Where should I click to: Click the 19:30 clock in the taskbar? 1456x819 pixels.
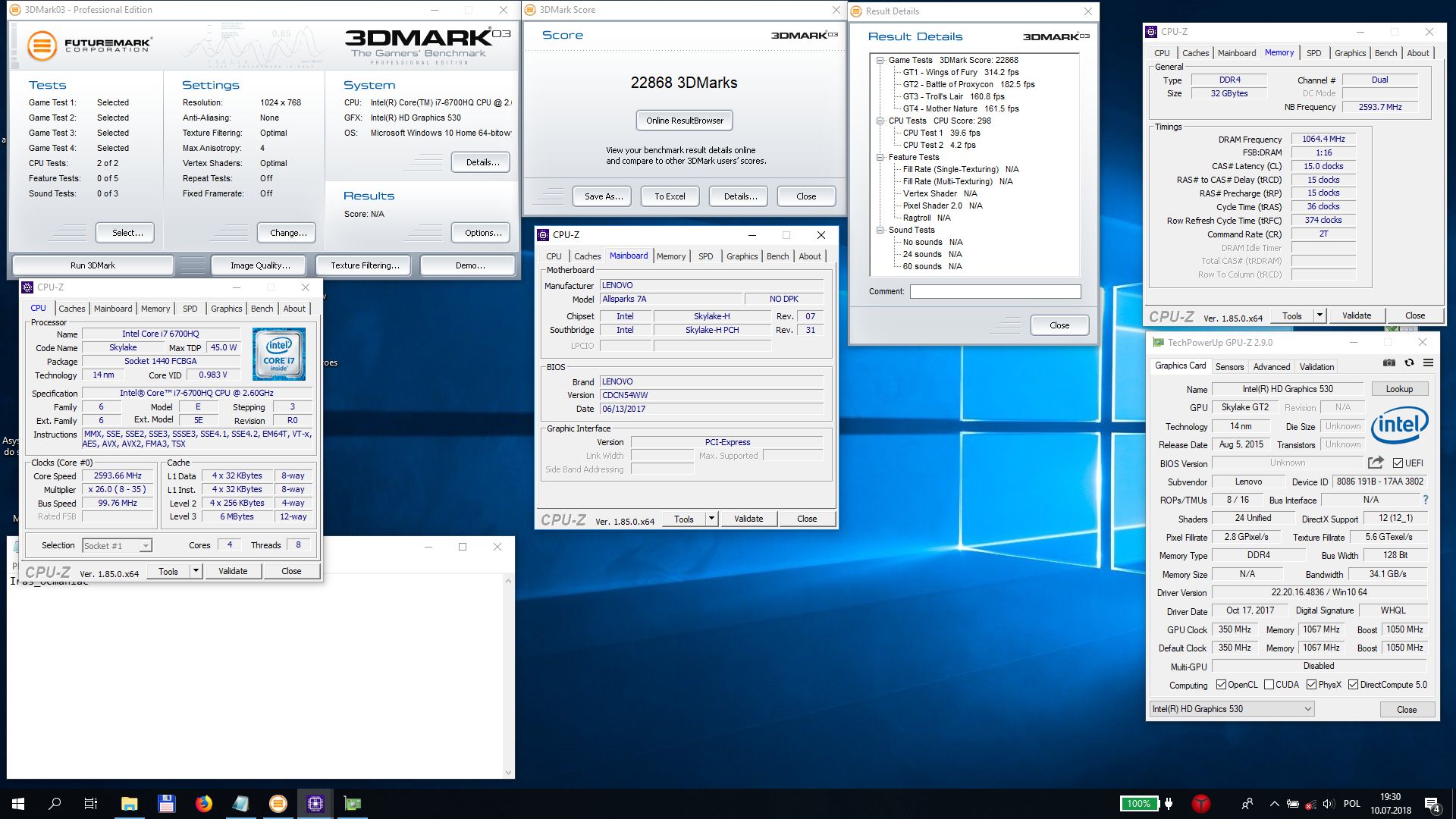tap(1391, 797)
